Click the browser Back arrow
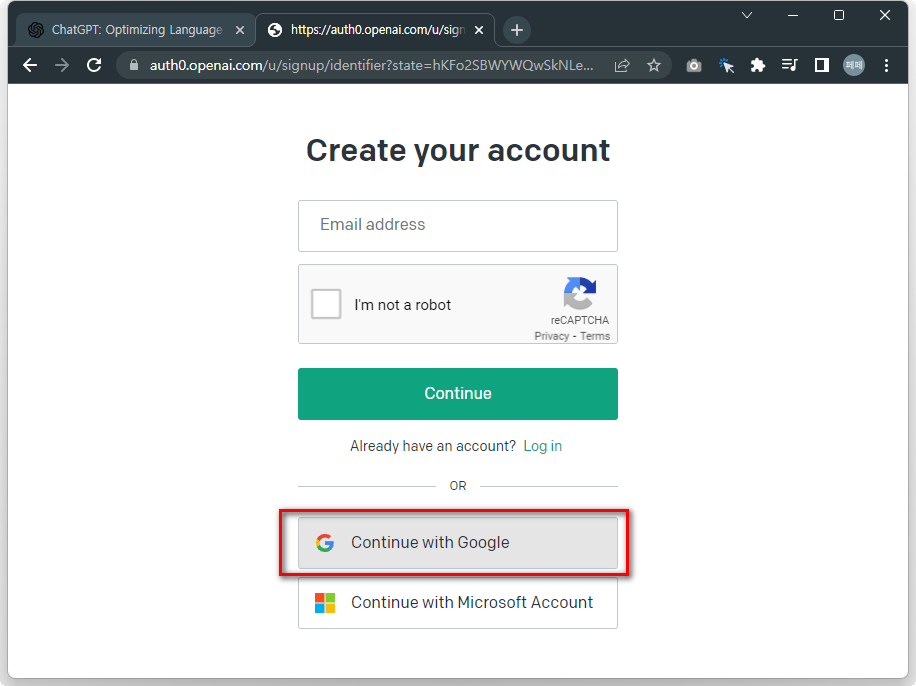The height and width of the screenshot is (686, 916). pyautogui.click(x=30, y=65)
